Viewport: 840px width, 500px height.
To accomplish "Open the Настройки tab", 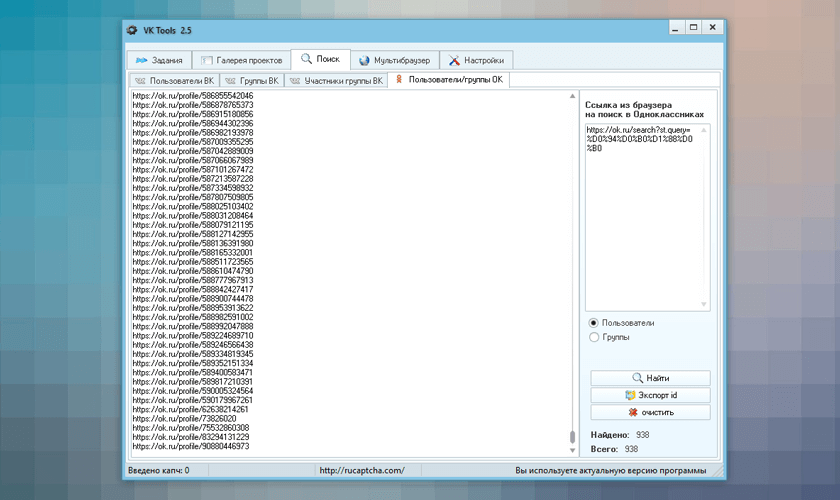I will click(476, 60).
